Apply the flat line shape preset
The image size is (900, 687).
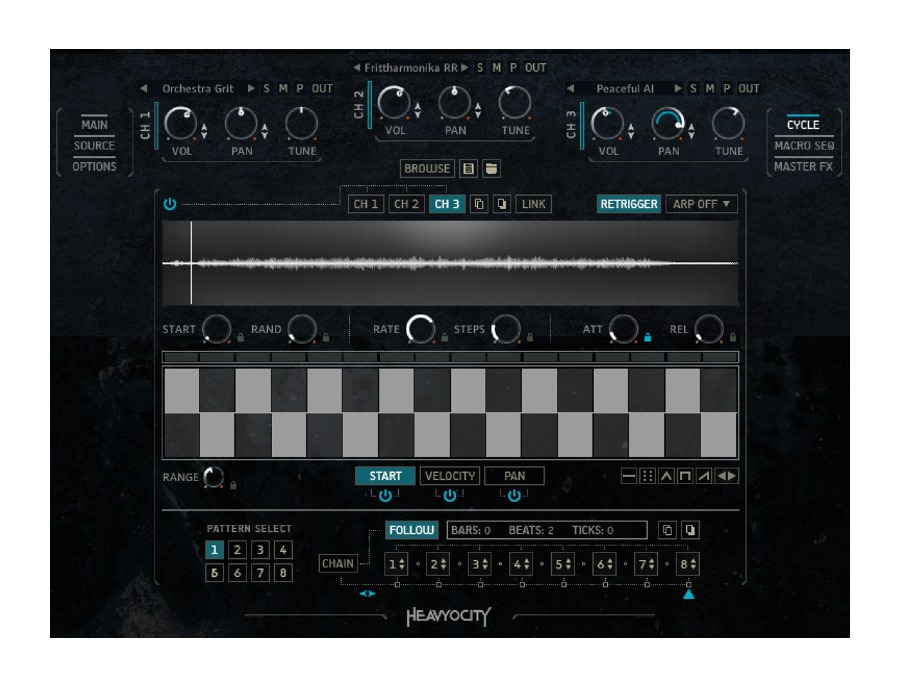pos(629,476)
